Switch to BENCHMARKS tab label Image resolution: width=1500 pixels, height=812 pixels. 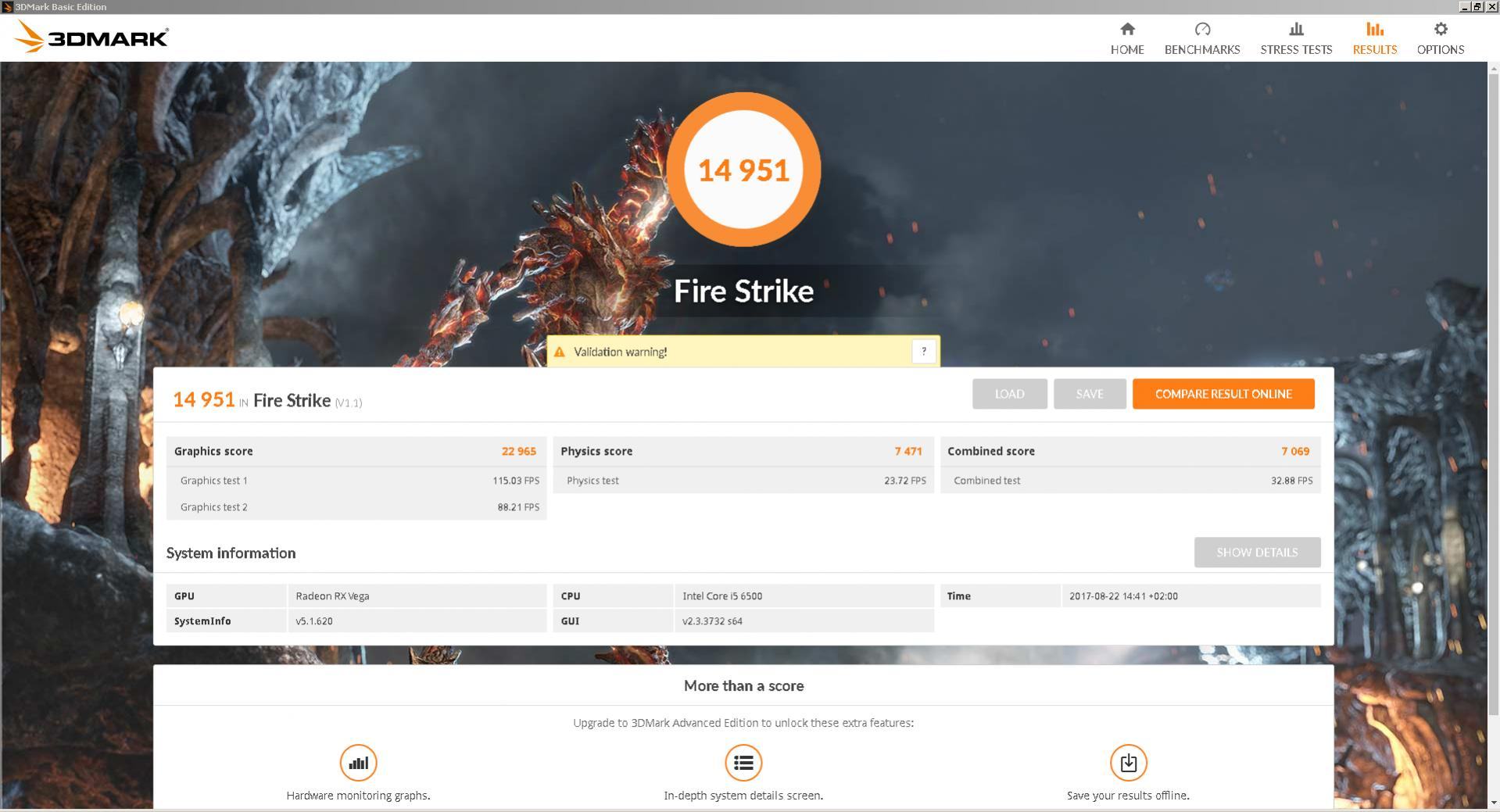[x=1202, y=49]
